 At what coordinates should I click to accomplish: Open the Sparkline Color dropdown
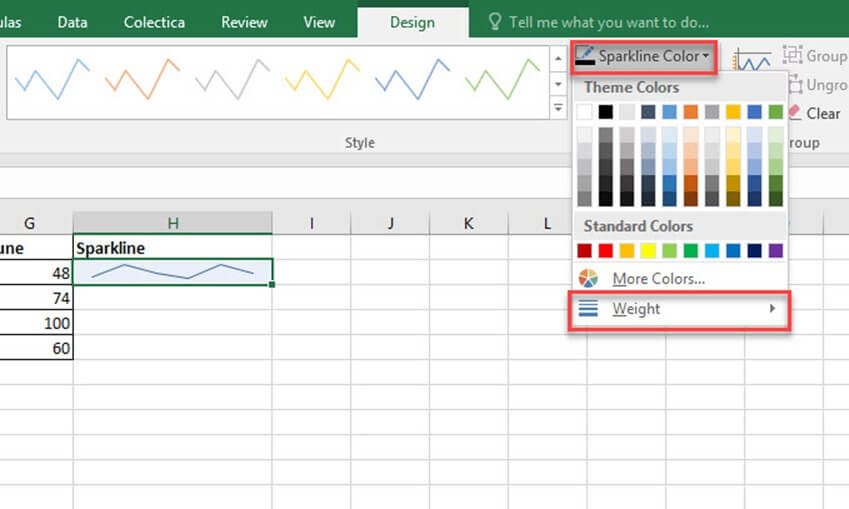pos(645,57)
